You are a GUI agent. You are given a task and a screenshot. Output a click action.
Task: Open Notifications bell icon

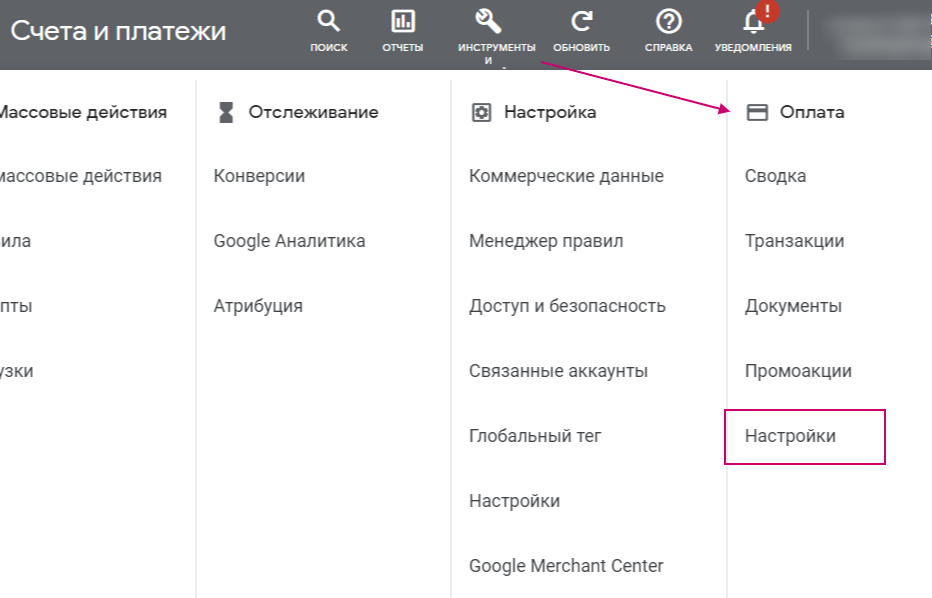click(753, 22)
